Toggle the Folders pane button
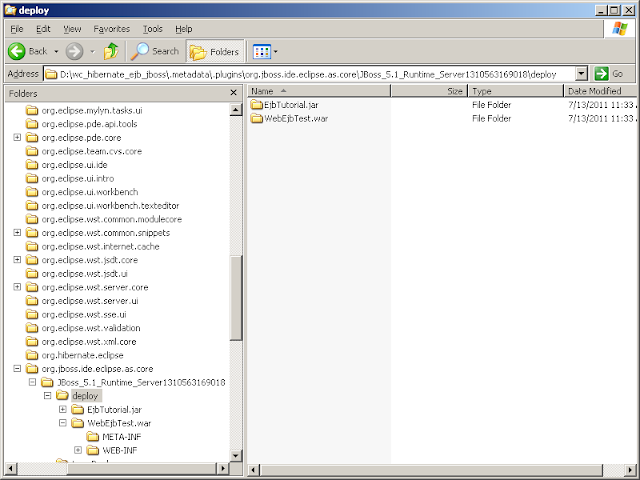640x480 pixels. pyautogui.click(x=215, y=52)
